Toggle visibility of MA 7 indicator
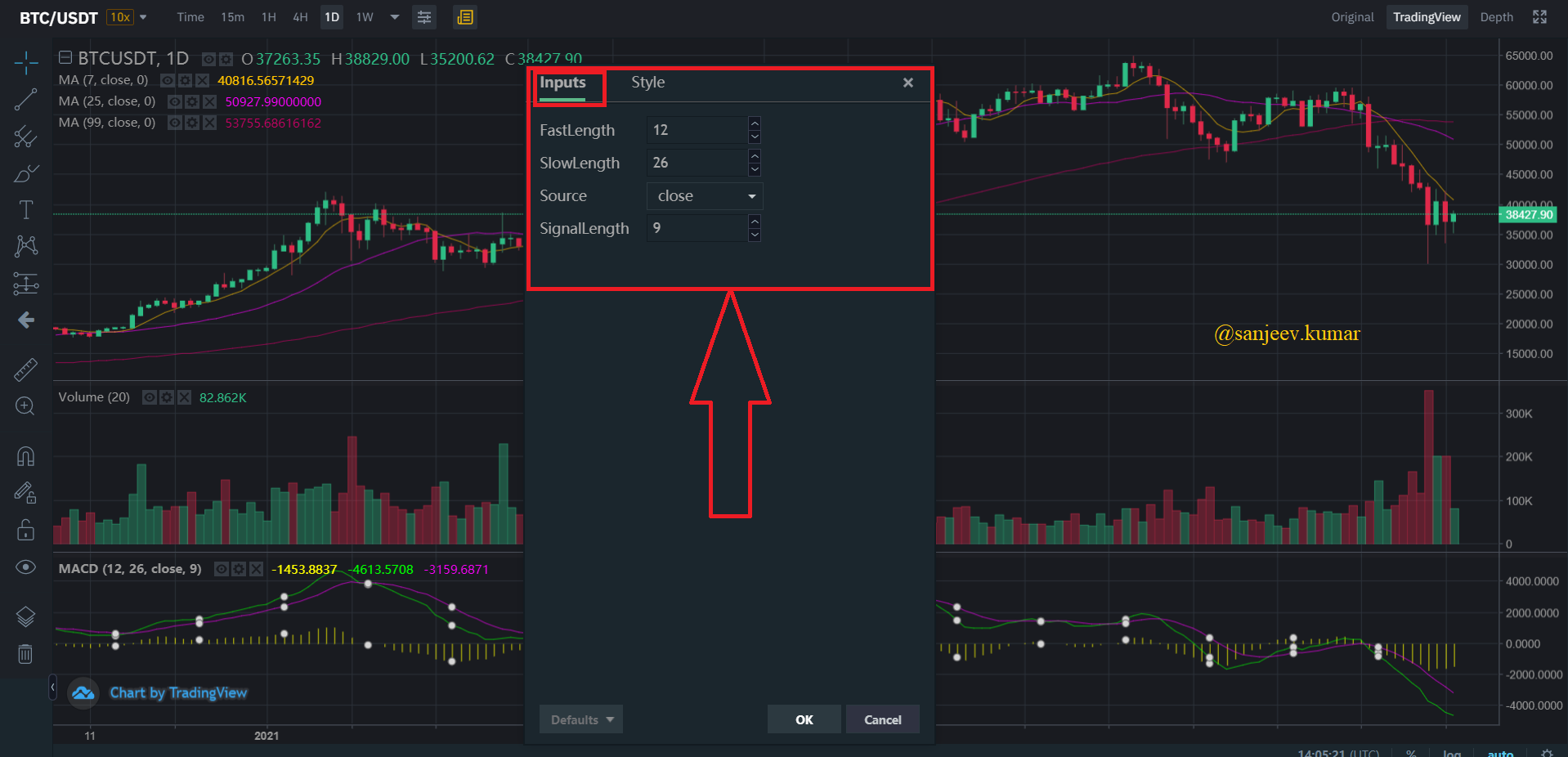The image size is (1568, 757). pos(167,80)
